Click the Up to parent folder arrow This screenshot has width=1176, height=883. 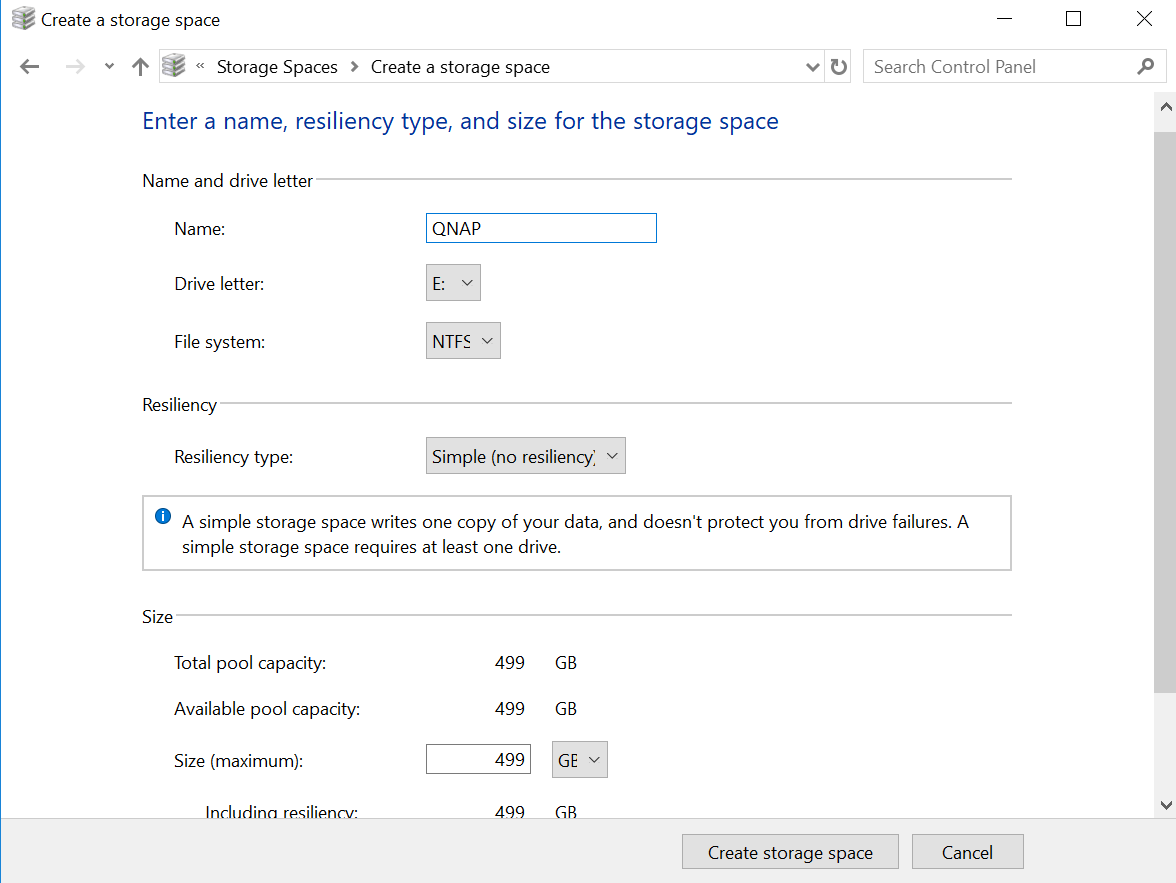[x=140, y=67]
